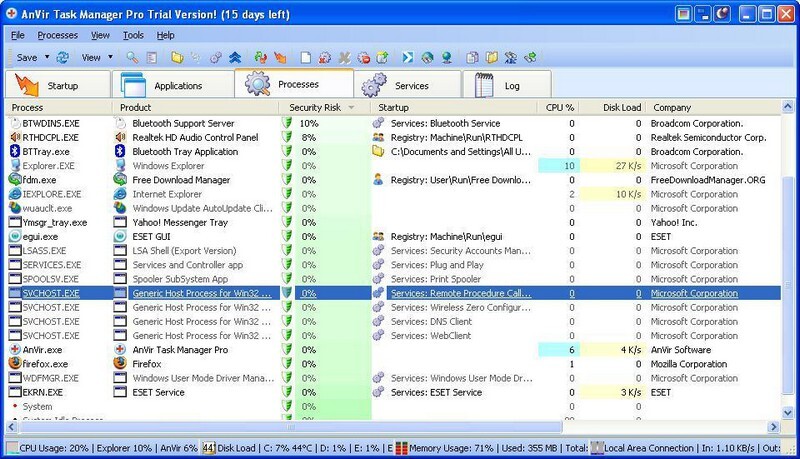This screenshot has width=800, height=459.
Task: Sort by the Disk Load column header
Action: tap(614, 108)
